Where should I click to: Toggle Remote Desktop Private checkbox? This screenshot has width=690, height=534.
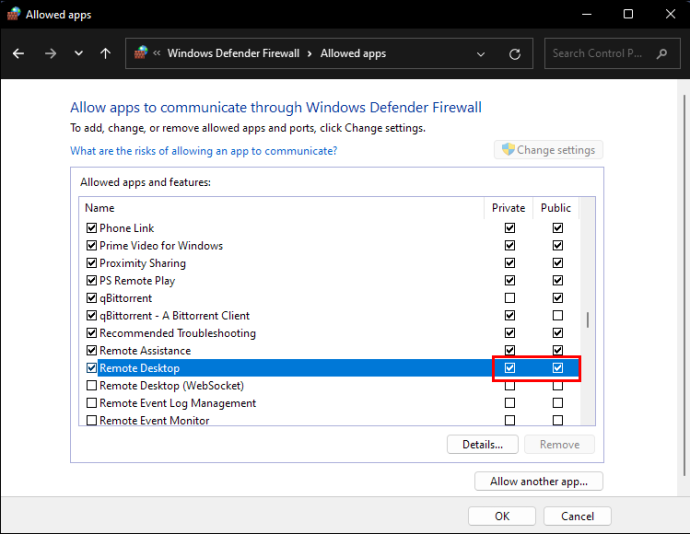(510, 368)
